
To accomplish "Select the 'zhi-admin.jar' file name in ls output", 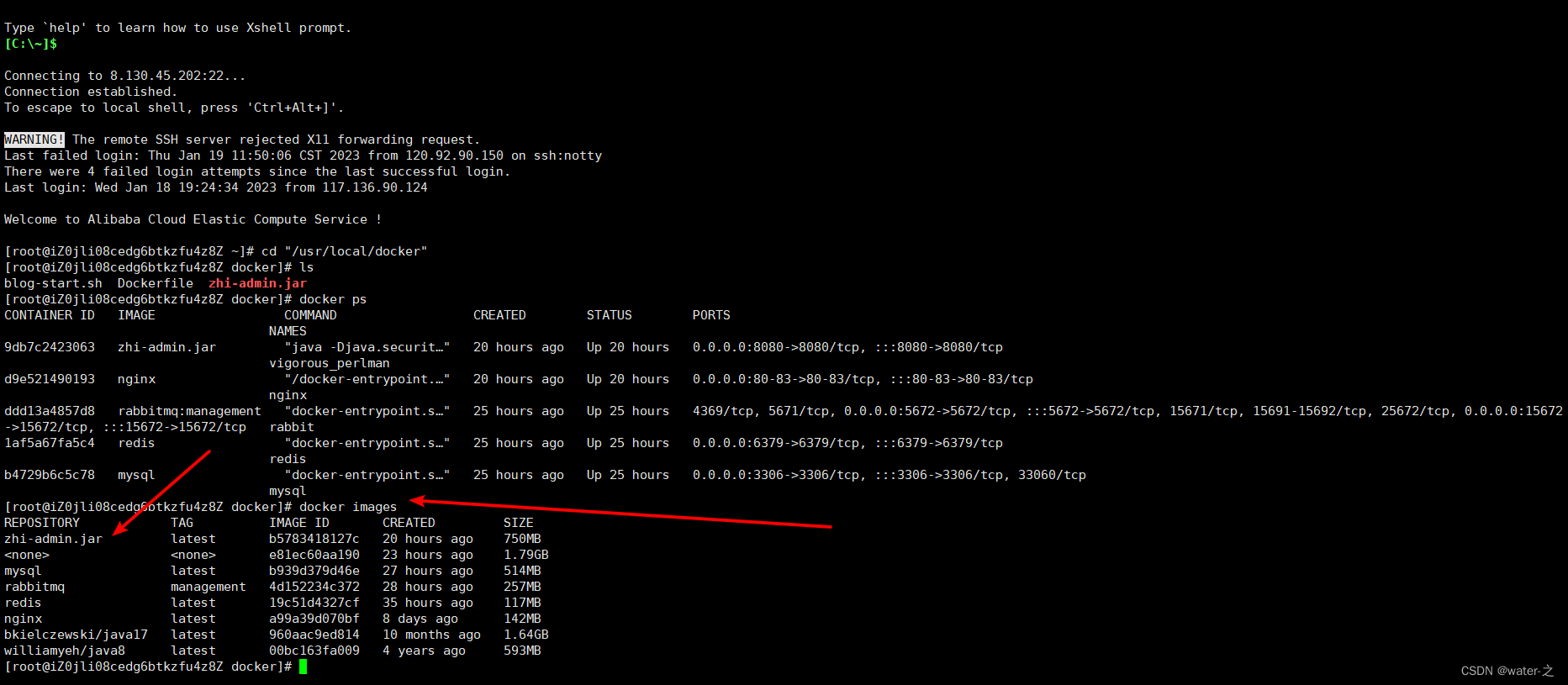I will pos(257,283).
